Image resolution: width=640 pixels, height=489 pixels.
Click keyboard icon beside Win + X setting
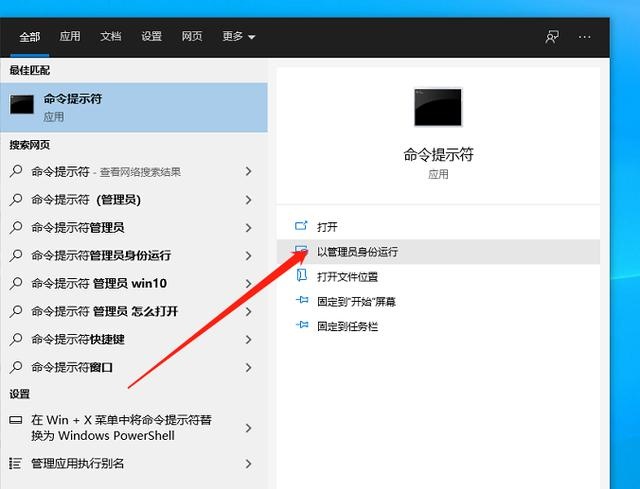pos(16,420)
